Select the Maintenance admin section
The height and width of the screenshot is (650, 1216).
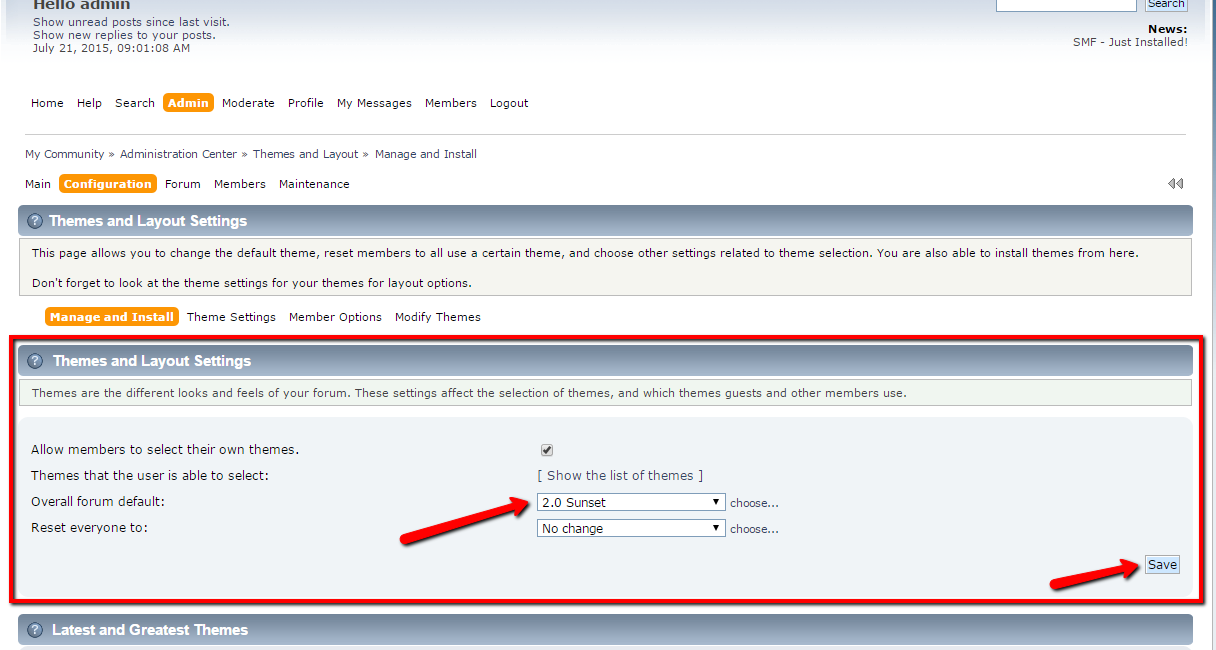tap(314, 184)
